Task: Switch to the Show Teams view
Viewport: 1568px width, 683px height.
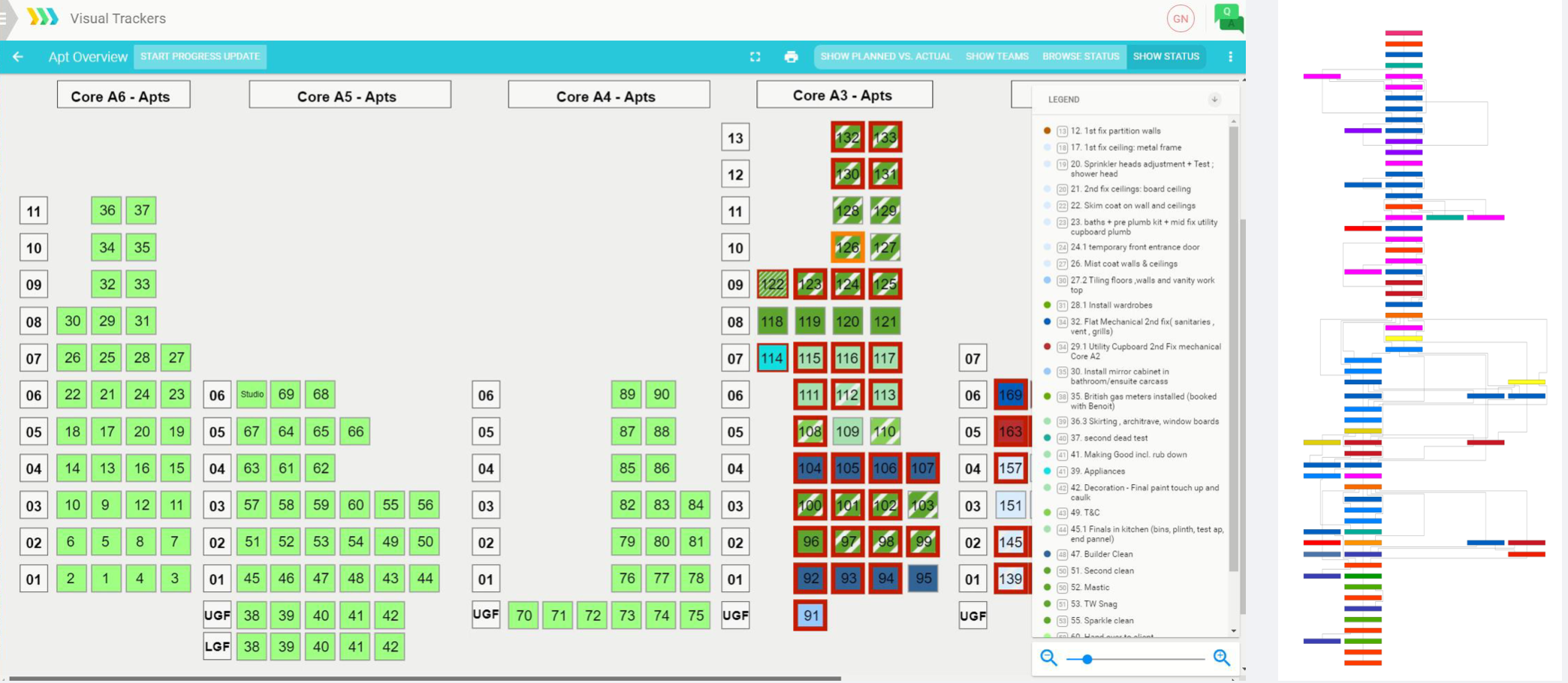Action: coord(997,56)
